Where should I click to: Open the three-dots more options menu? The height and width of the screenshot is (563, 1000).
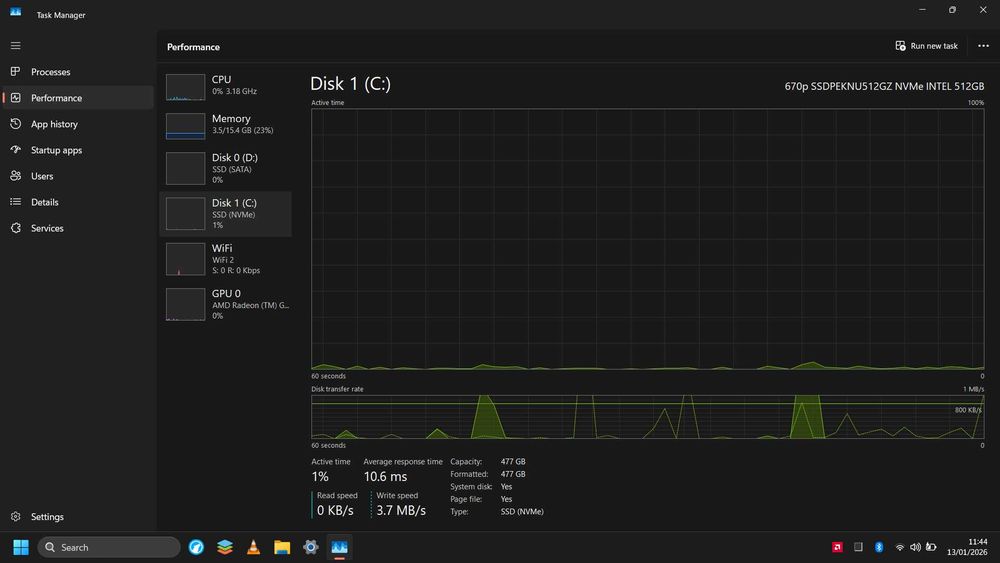(x=983, y=46)
